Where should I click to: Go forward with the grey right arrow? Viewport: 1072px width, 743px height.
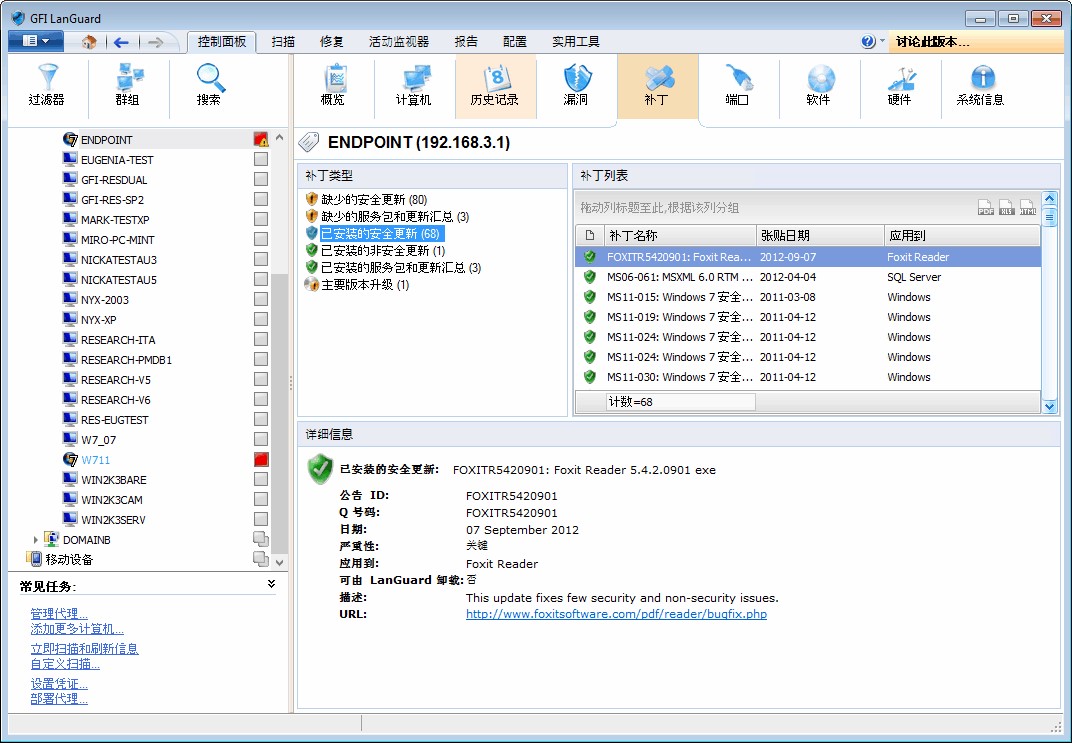pos(156,42)
